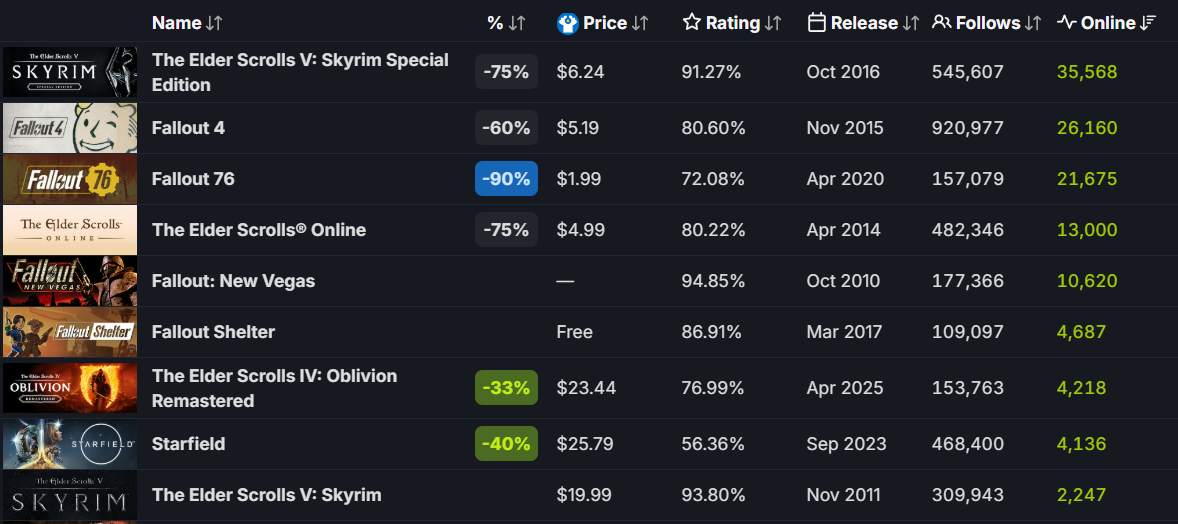Sort by Name using arrows icon

coord(215,23)
